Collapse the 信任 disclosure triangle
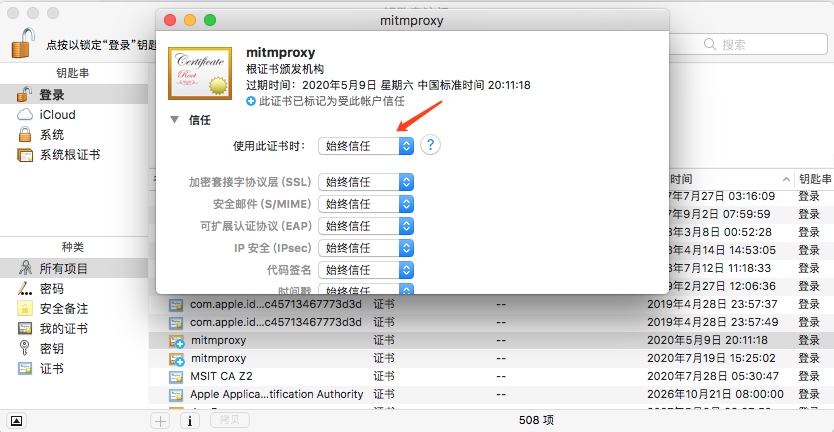The height and width of the screenshot is (432, 834). pos(174,120)
